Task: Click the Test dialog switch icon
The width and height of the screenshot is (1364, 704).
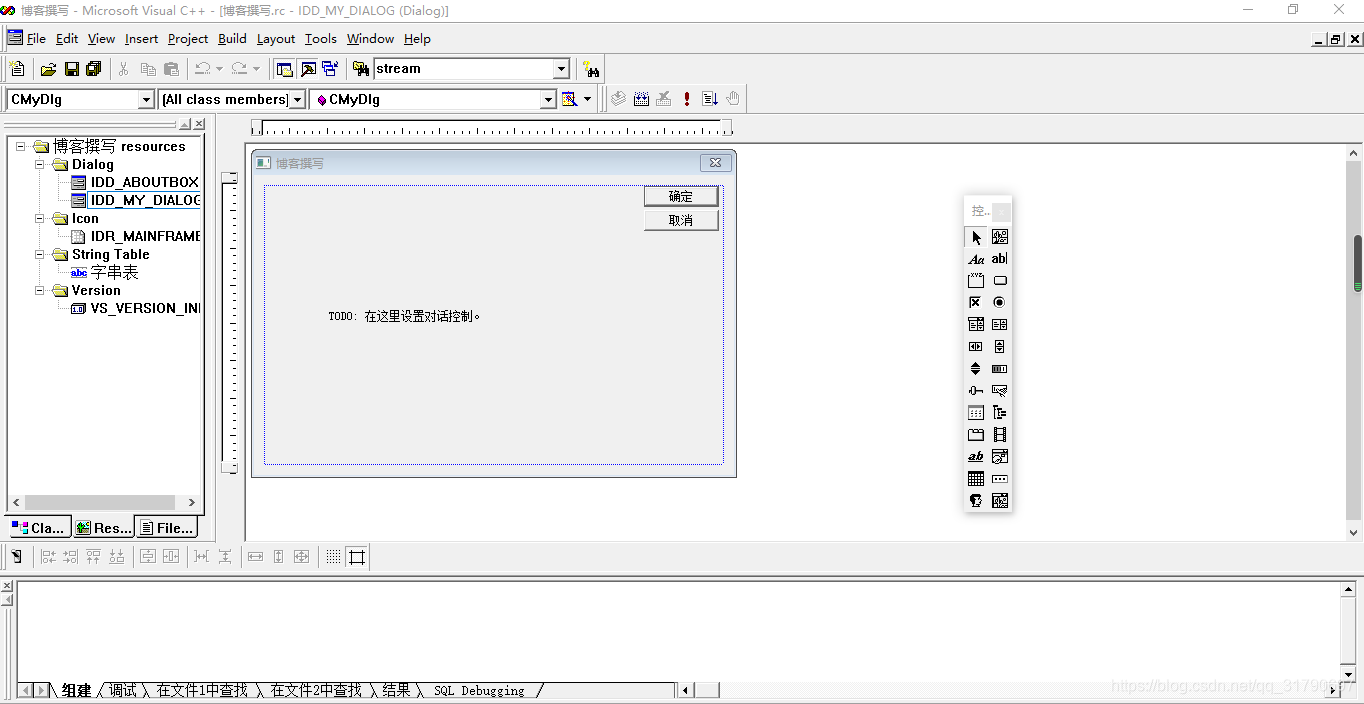Action: point(17,556)
